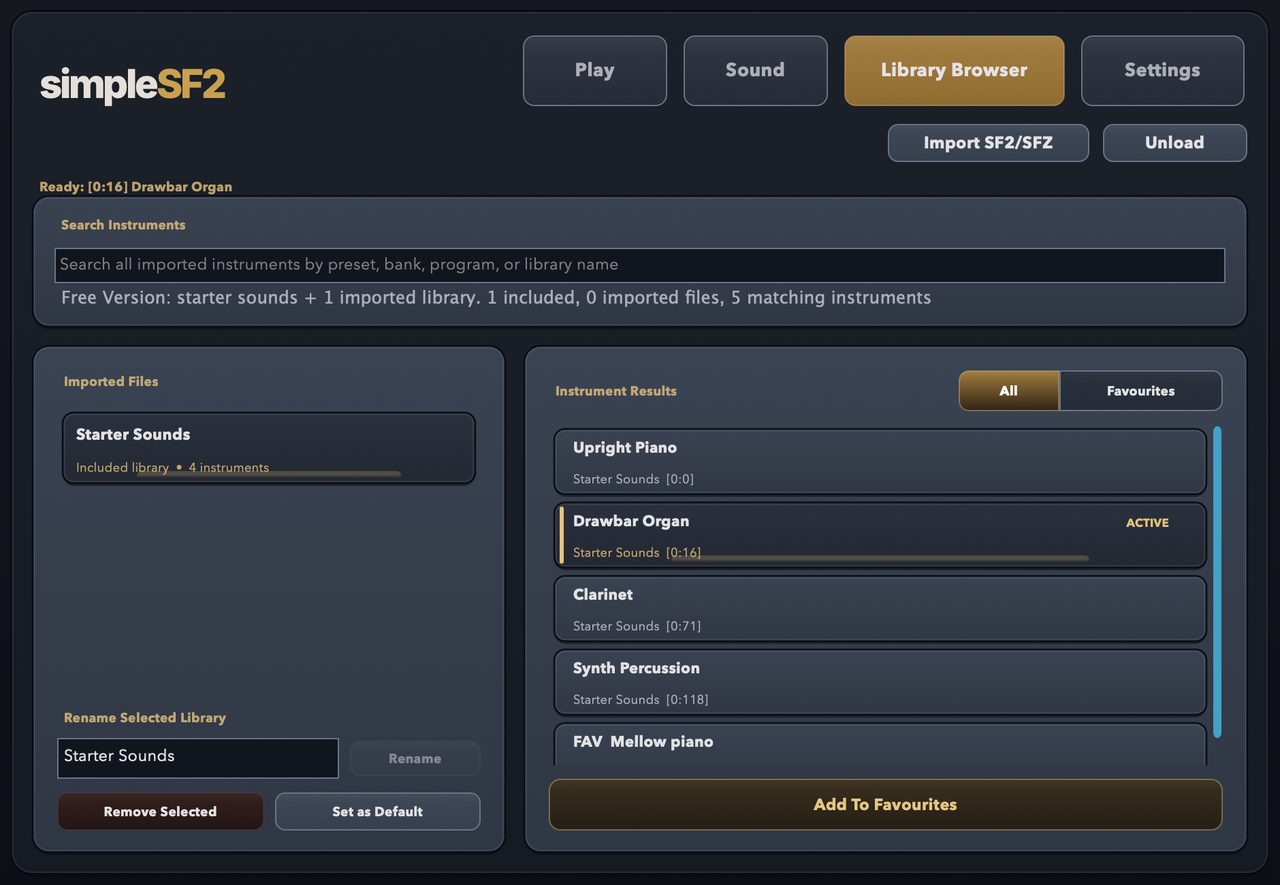Switch to the Play tab
Screen dimensions: 1280x885
(x=595, y=70)
